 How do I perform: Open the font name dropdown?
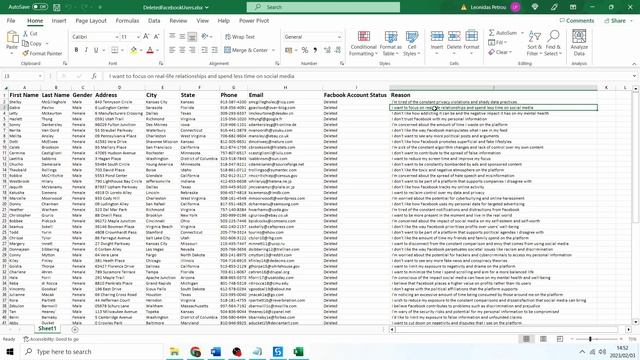pyautogui.click(x=117, y=37)
